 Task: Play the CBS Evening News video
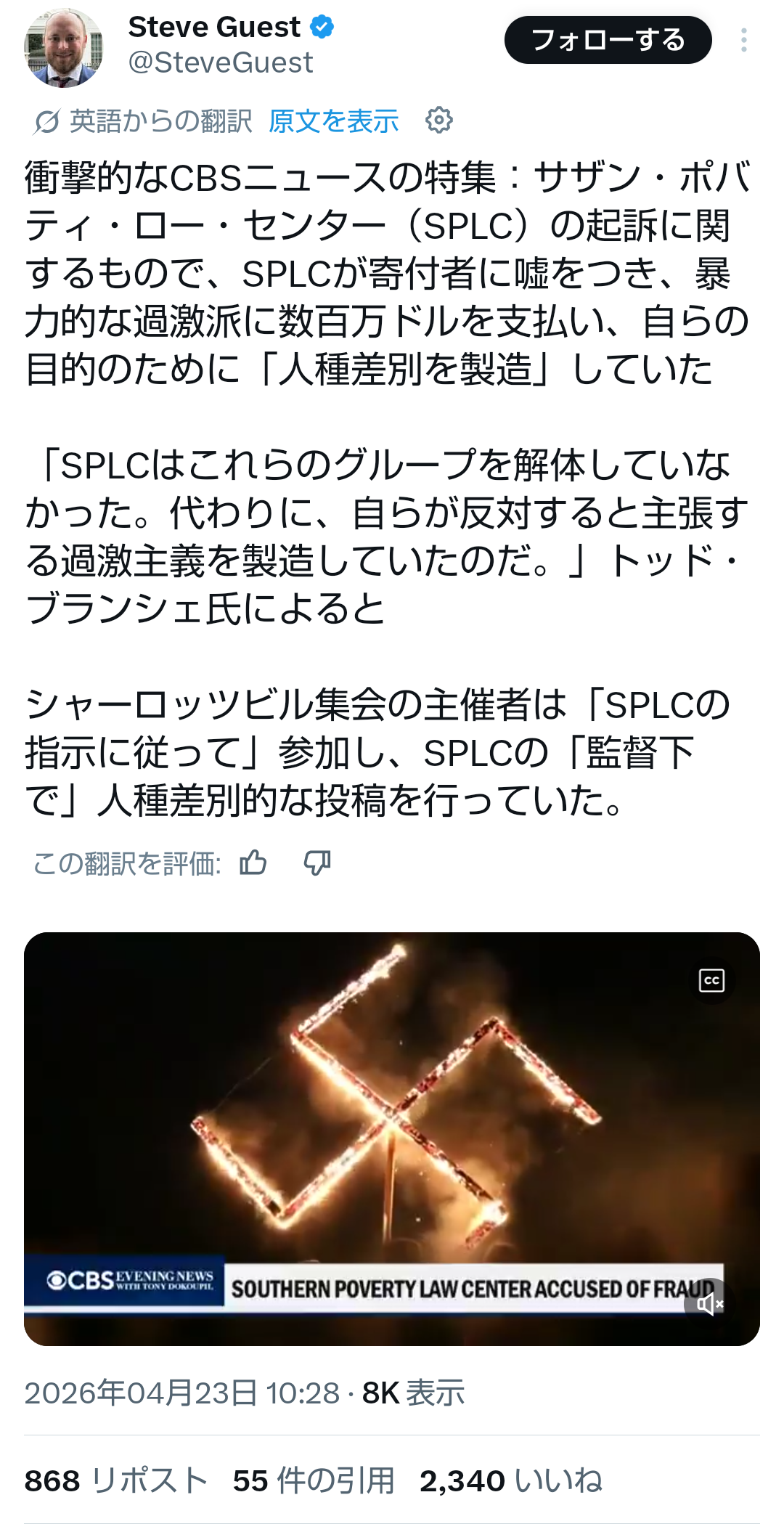pyautogui.click(x=392, y=1138)
